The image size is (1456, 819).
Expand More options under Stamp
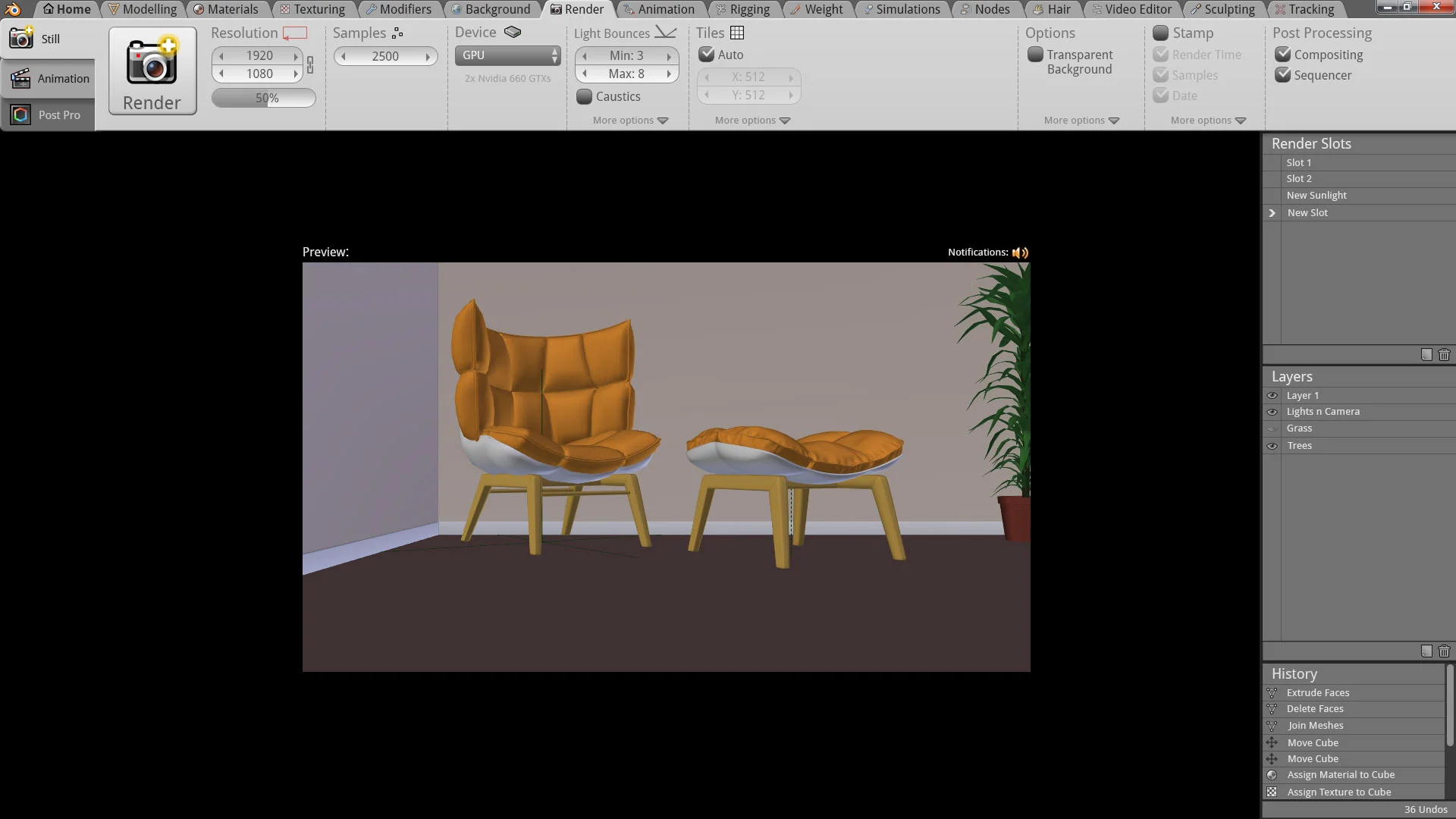[x=1208, y=121]
